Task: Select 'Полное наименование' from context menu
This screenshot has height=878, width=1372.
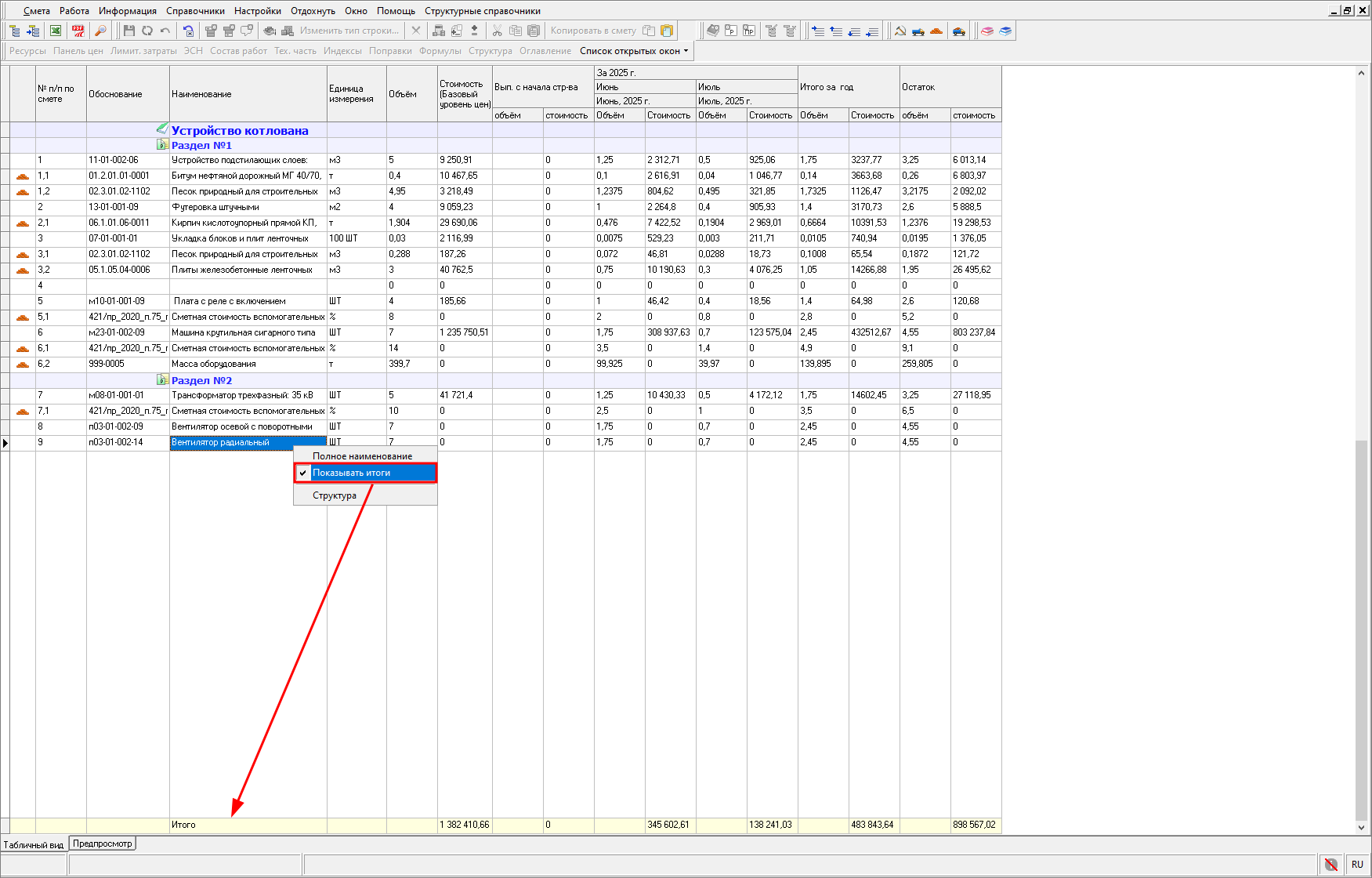Action: pyautogui.click(x=362, y=456)
